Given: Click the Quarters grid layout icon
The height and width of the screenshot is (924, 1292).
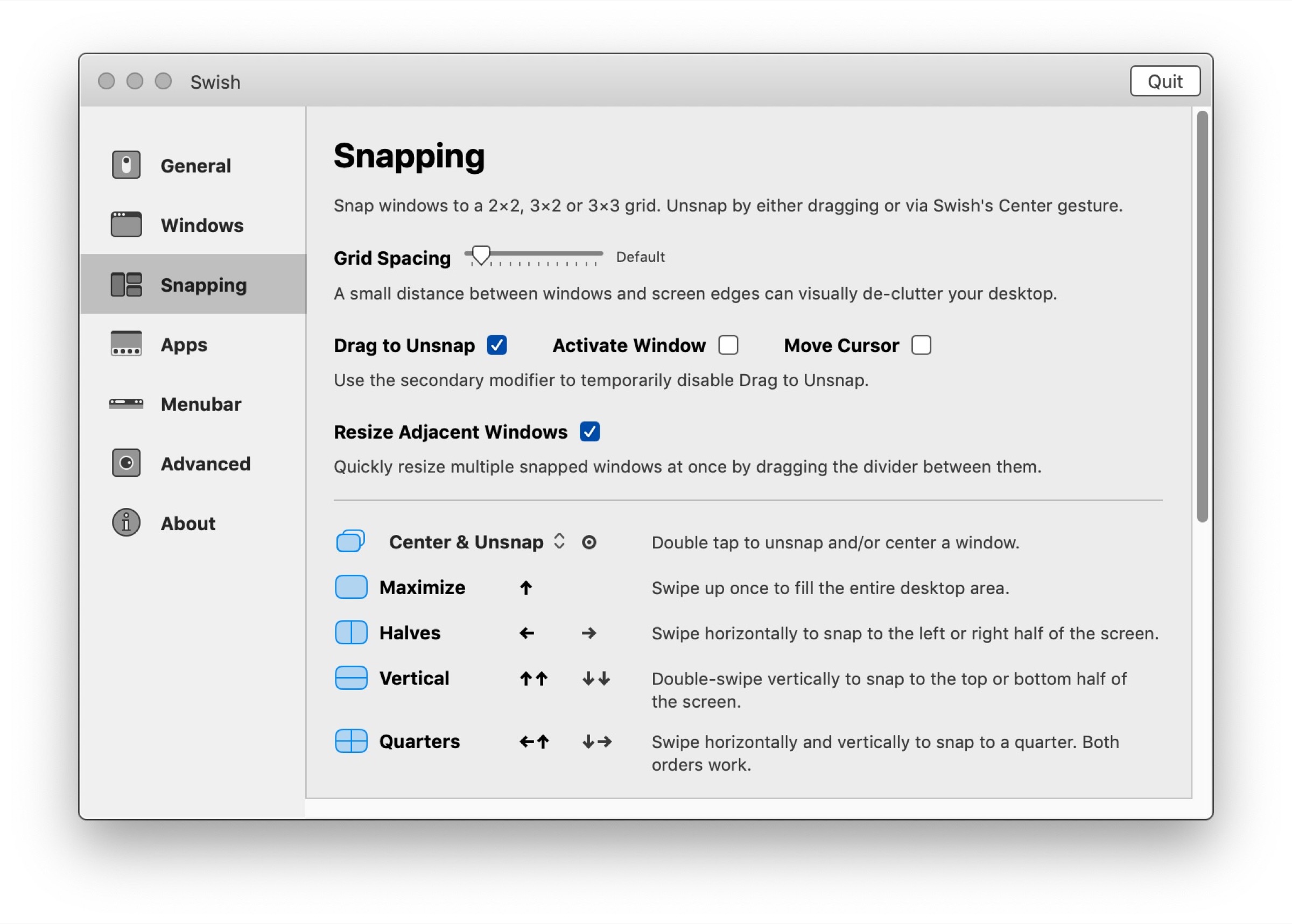Looking at the screenshot, I should 350,741.
